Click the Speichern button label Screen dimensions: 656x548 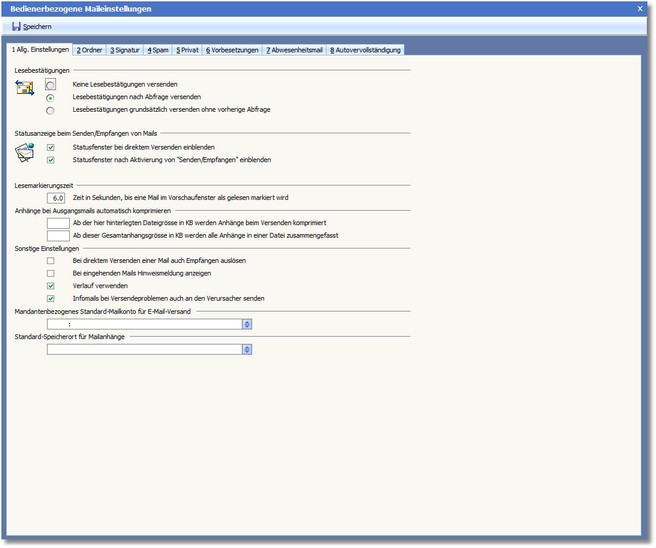[x=37, y=26]
